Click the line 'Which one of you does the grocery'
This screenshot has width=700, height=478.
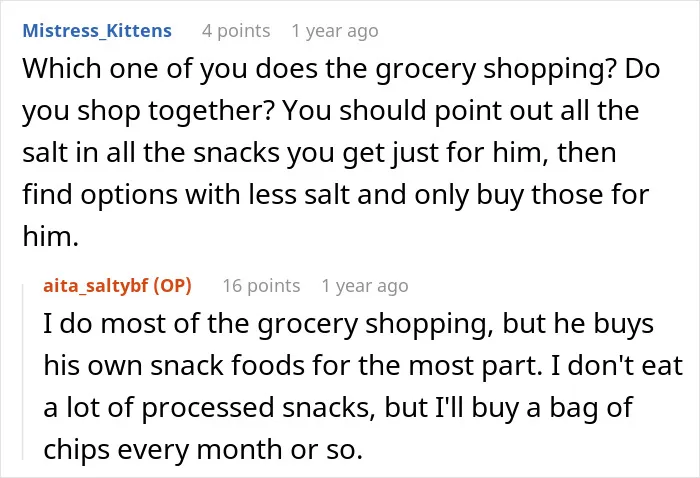[x=249, y=69]
